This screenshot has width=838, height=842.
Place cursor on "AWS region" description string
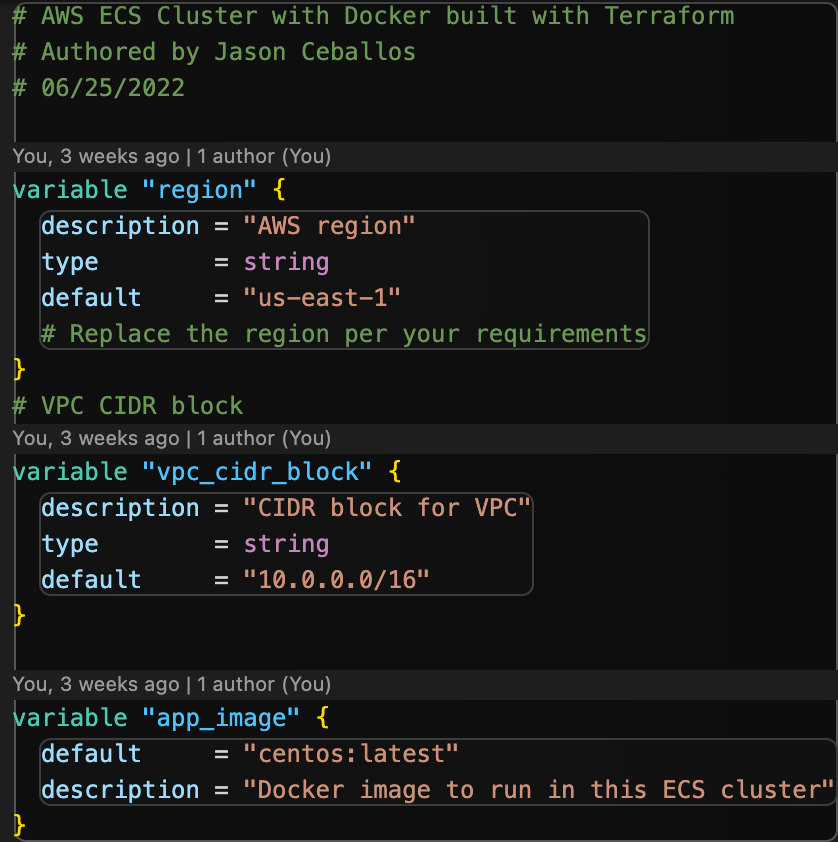click(x=329, y=226)
